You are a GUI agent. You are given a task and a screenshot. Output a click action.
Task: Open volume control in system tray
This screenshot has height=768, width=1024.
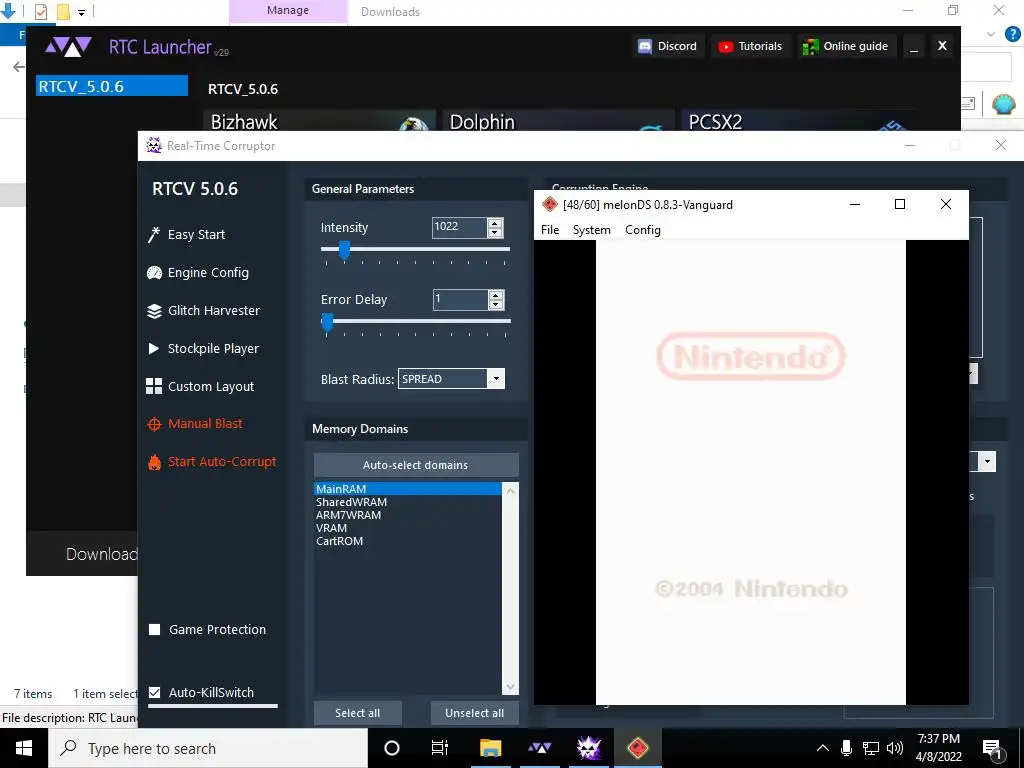coord(895,748)
